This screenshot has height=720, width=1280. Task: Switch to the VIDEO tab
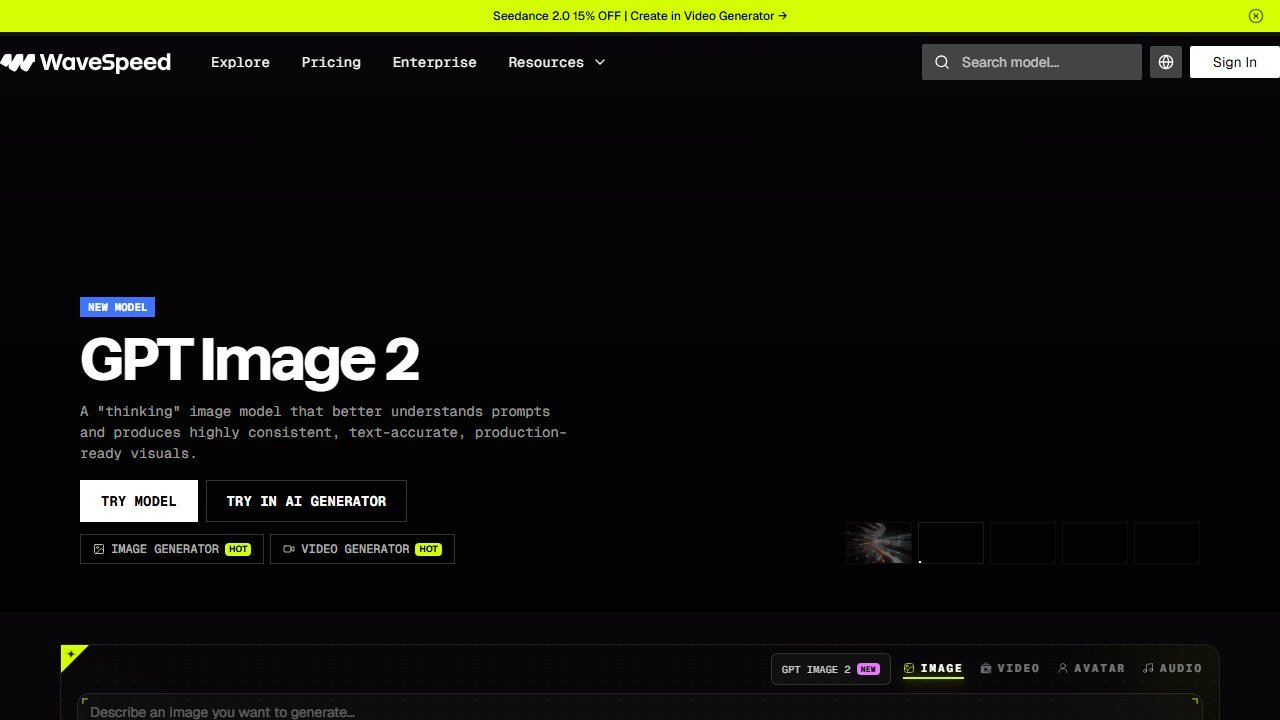pyautogui.click(x=1010, y=668)
